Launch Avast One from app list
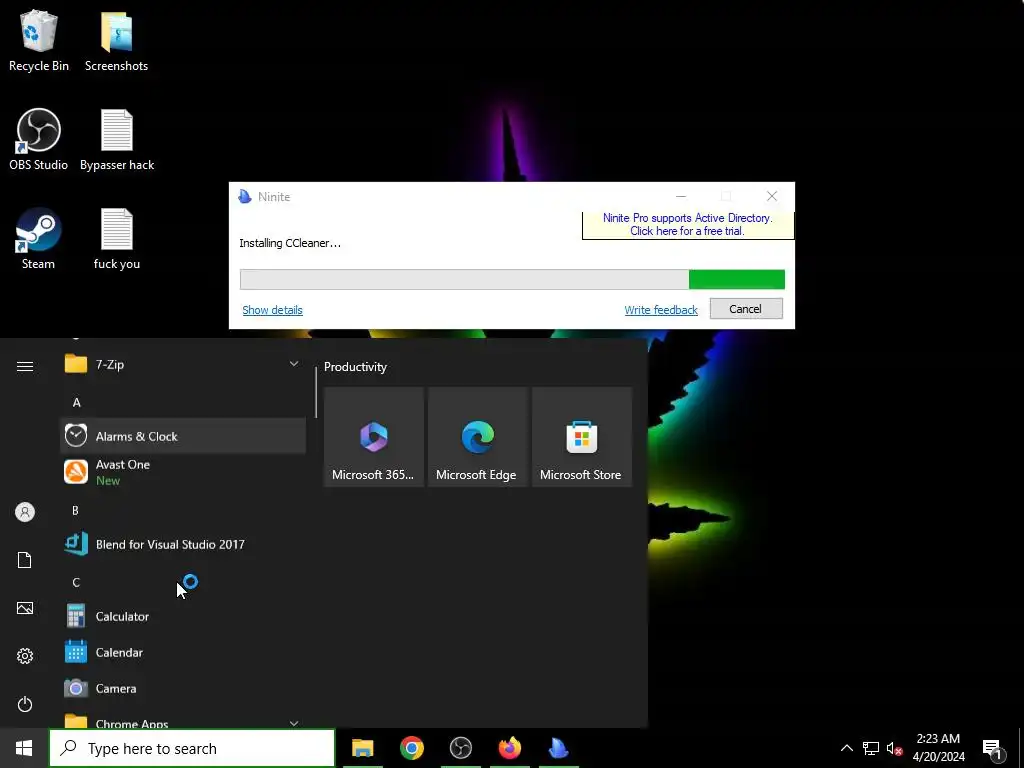 (183, 472)
